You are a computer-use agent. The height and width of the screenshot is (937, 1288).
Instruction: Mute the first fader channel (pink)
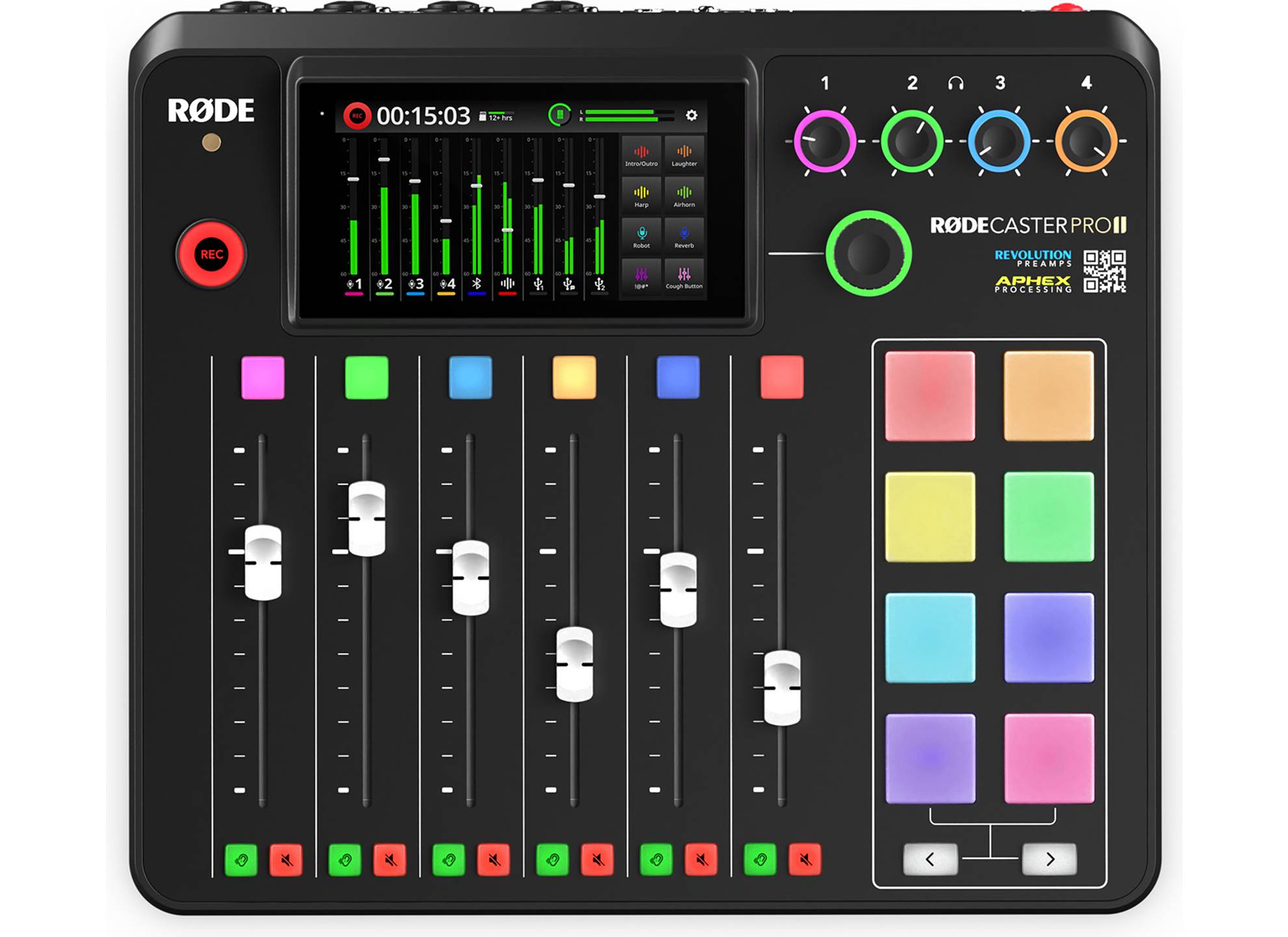pos(286,860)
